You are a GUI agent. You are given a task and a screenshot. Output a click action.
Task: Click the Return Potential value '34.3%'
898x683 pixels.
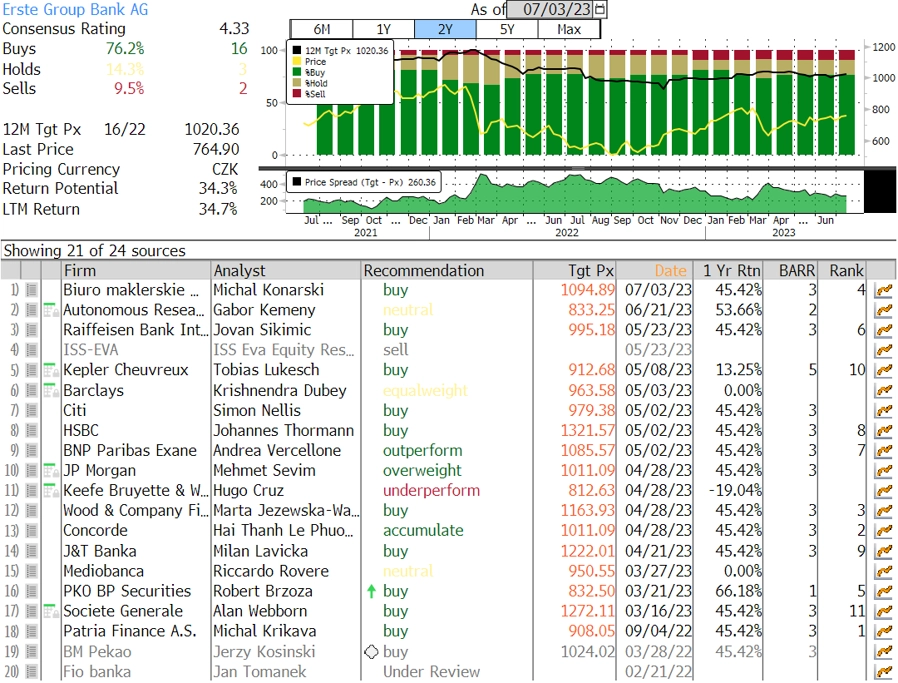218,188
